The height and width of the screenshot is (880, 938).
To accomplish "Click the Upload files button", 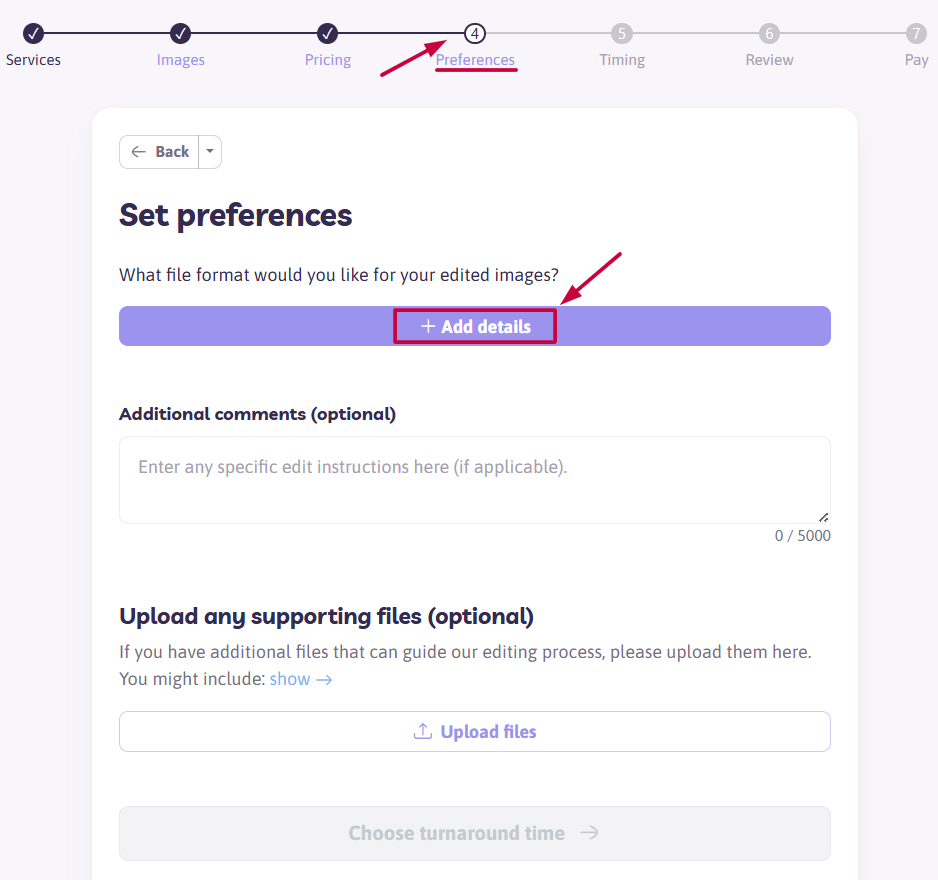I will 475,731.
